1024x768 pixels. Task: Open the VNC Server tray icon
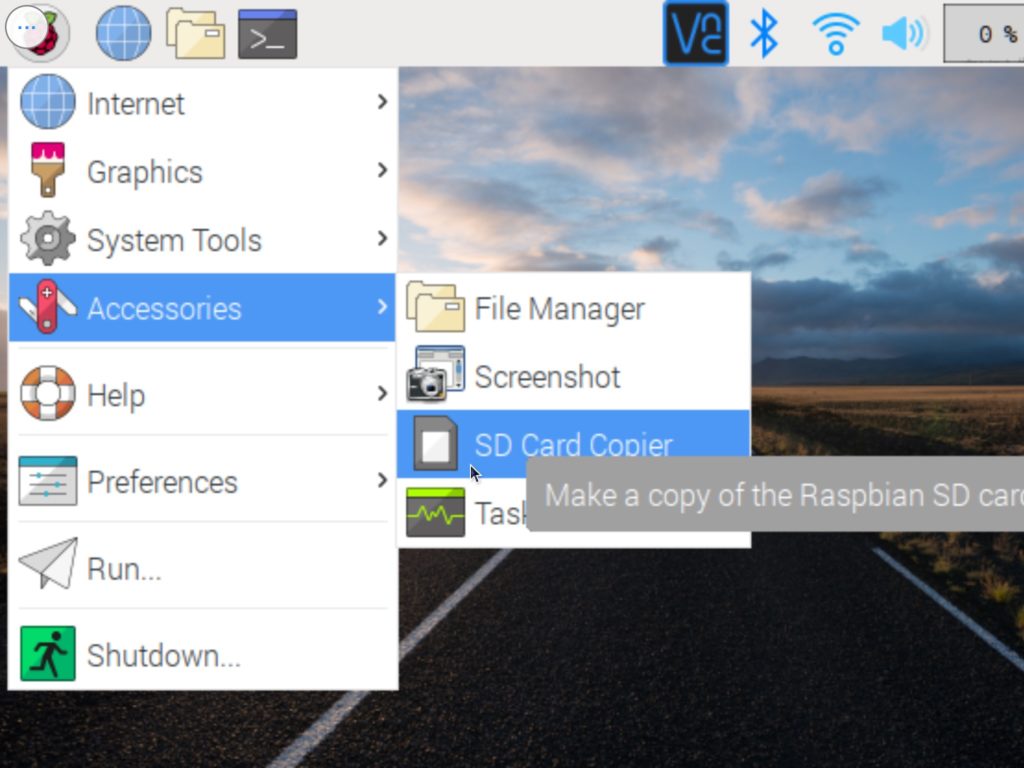[x=695, y=33]
